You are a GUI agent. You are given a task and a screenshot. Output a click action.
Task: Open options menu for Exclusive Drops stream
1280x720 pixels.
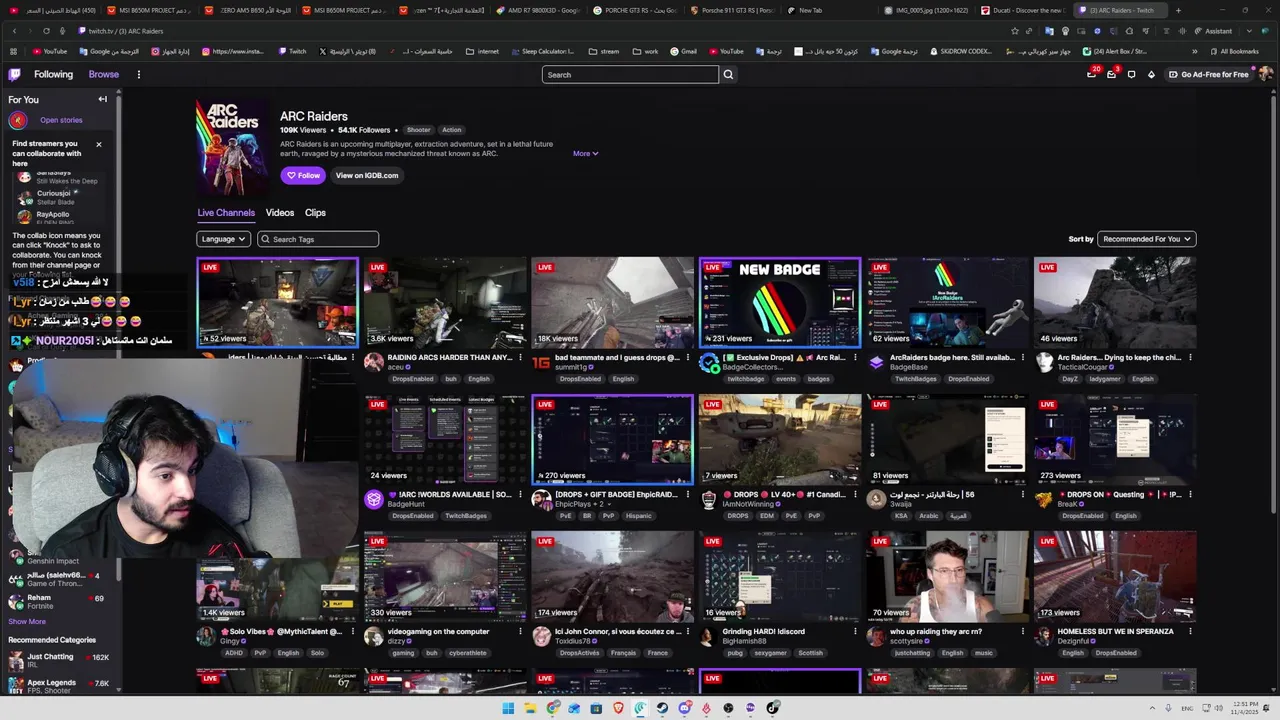855,357
